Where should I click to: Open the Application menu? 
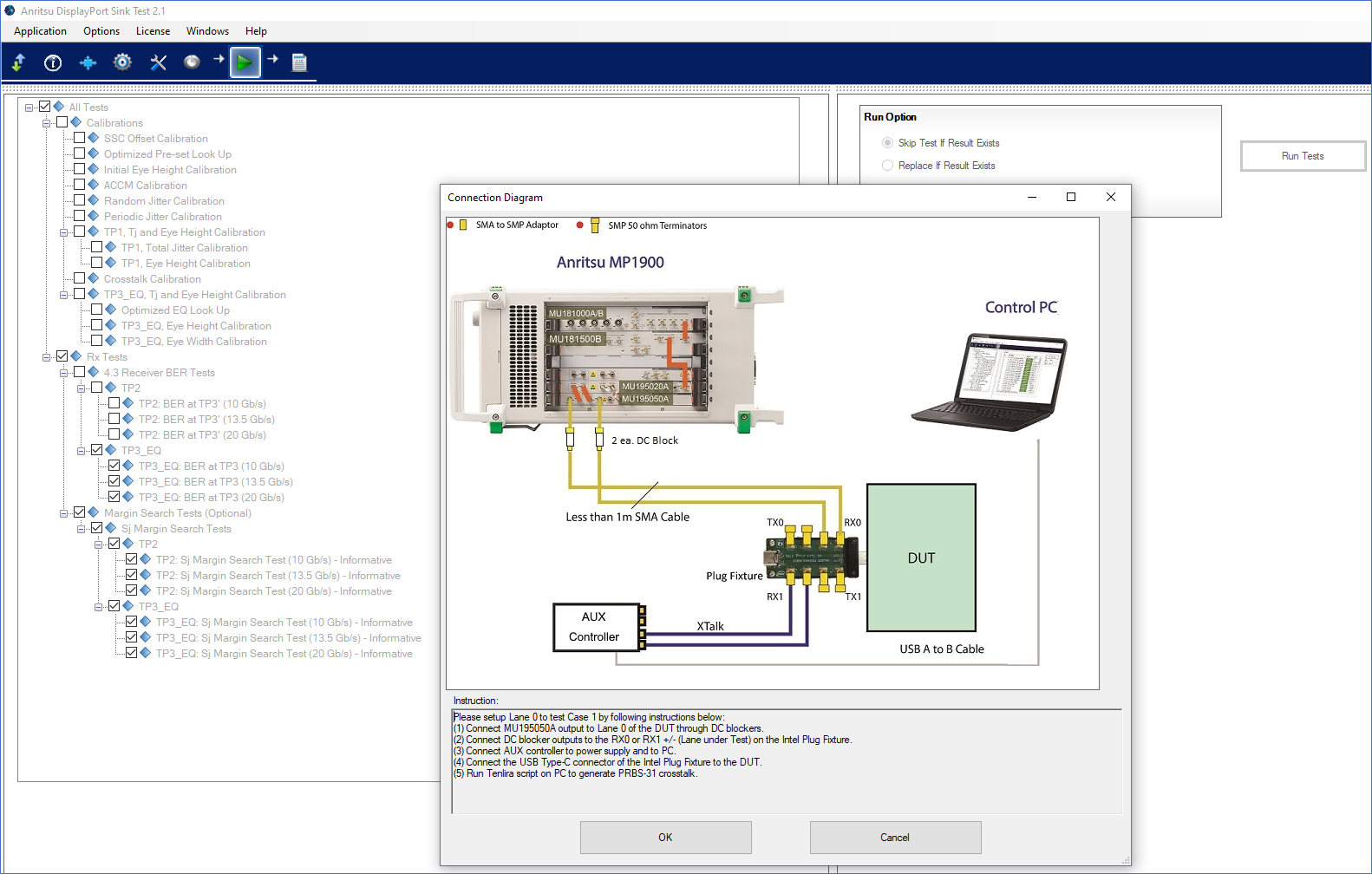click(x=40, y=31)
